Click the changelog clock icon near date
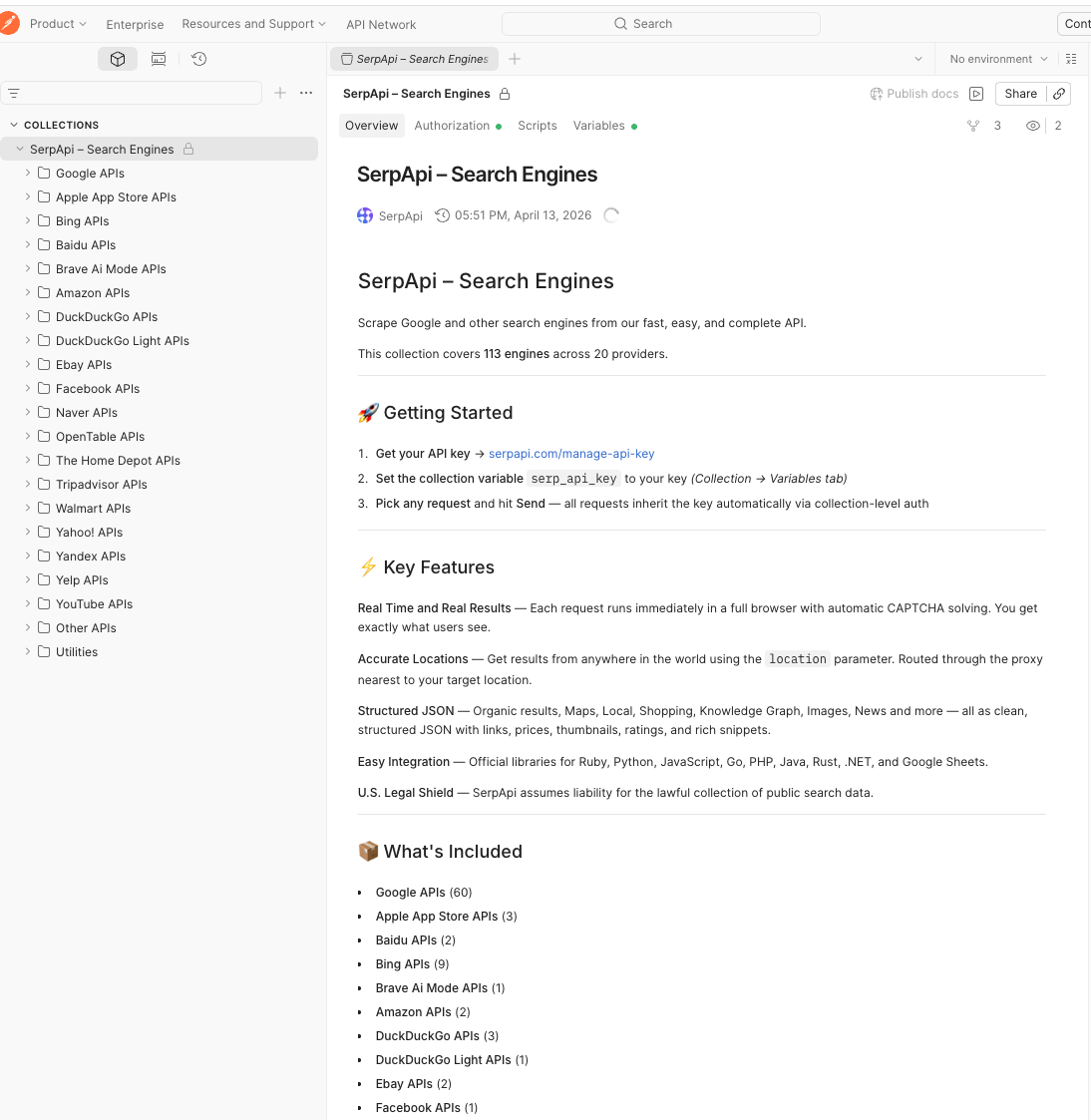This screenshot has width=1091, height=1120. (x=443, y=215)
